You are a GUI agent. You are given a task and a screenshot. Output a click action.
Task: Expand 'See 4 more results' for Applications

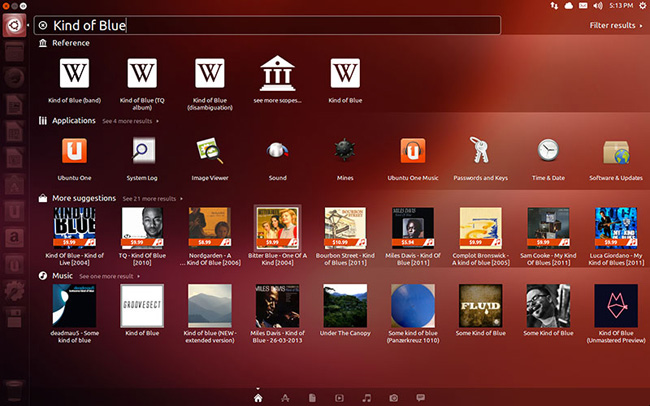pyautogui.click(x=130, y=121)
